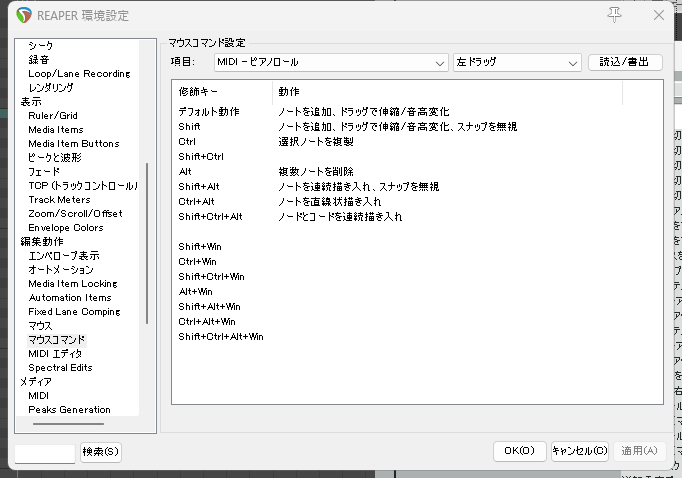This screenshot has width=682, height=478.
Task: Select the 表示 section in tree
Action: tap(31, 101)
